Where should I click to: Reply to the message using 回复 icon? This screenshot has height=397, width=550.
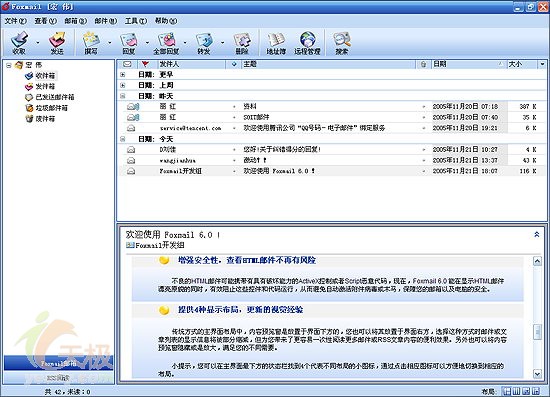click(129, 43)
